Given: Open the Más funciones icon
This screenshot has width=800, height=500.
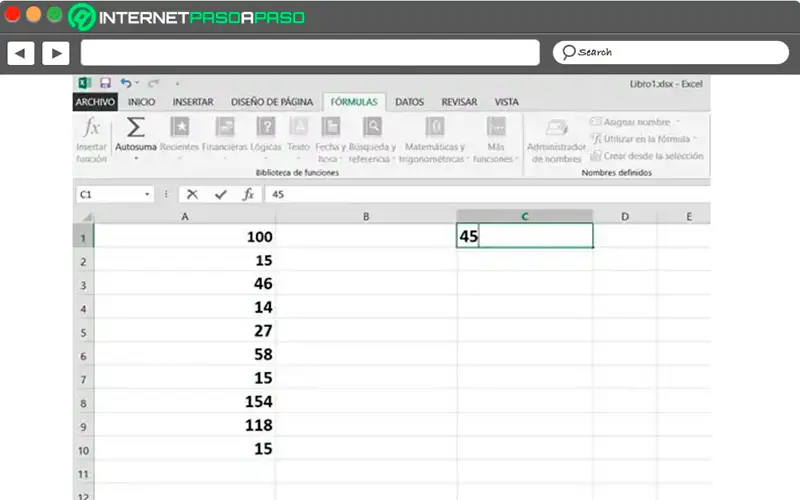Looking at the screenshot, I should click(x=496, y=127).
